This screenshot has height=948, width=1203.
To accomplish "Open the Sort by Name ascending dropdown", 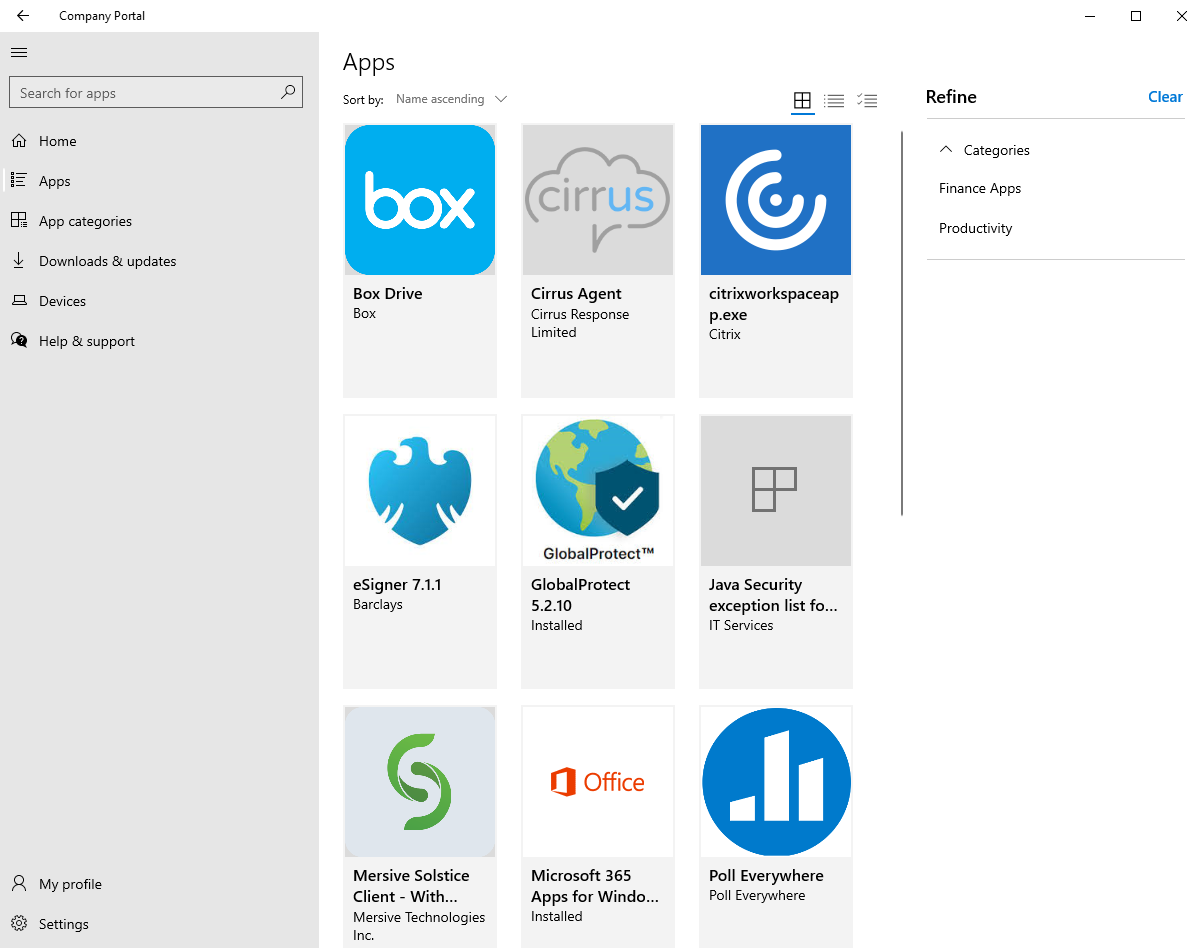I will tap(451, 99).
